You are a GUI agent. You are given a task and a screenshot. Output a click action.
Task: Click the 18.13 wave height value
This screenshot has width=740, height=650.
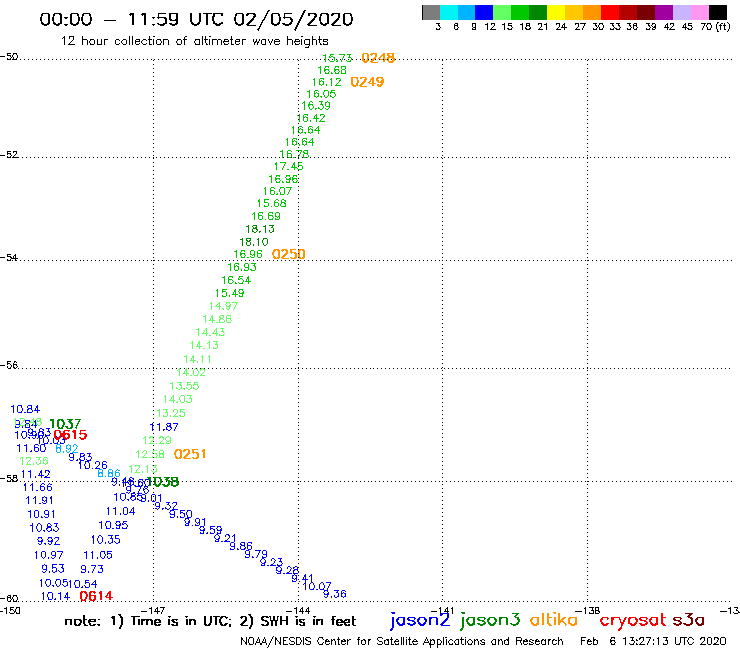pyautogui.click(x=260, y=229)
